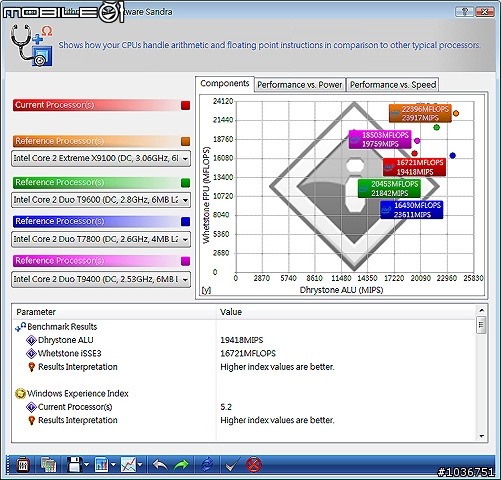
Task: Toggle the green Reference Processor square
Action: 186,183
